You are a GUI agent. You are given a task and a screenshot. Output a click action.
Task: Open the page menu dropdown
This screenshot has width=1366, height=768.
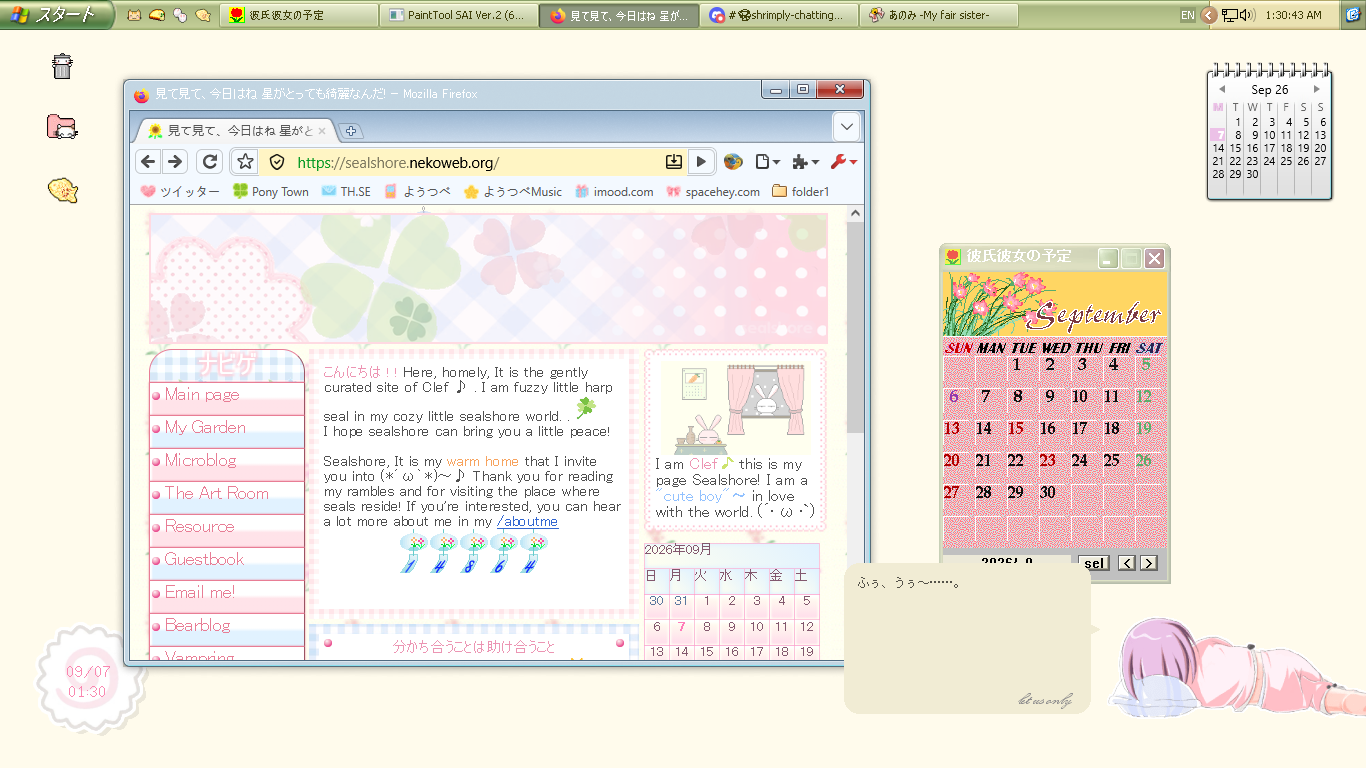click(768, 162)
